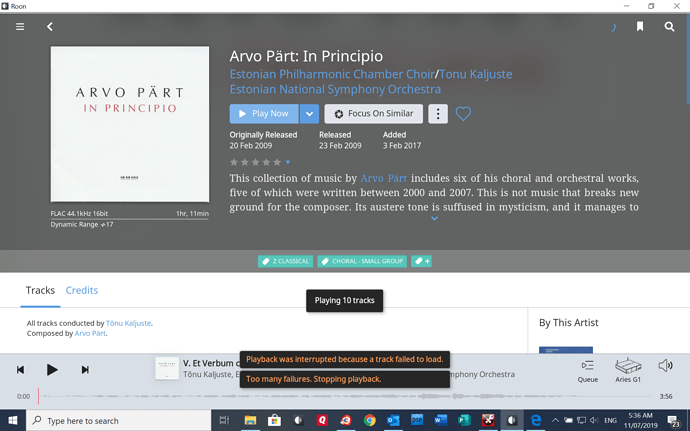Open Tõnu Kaljuste conductor link
The height and width of the screenshot is (431, 690).
click(128, 323)
